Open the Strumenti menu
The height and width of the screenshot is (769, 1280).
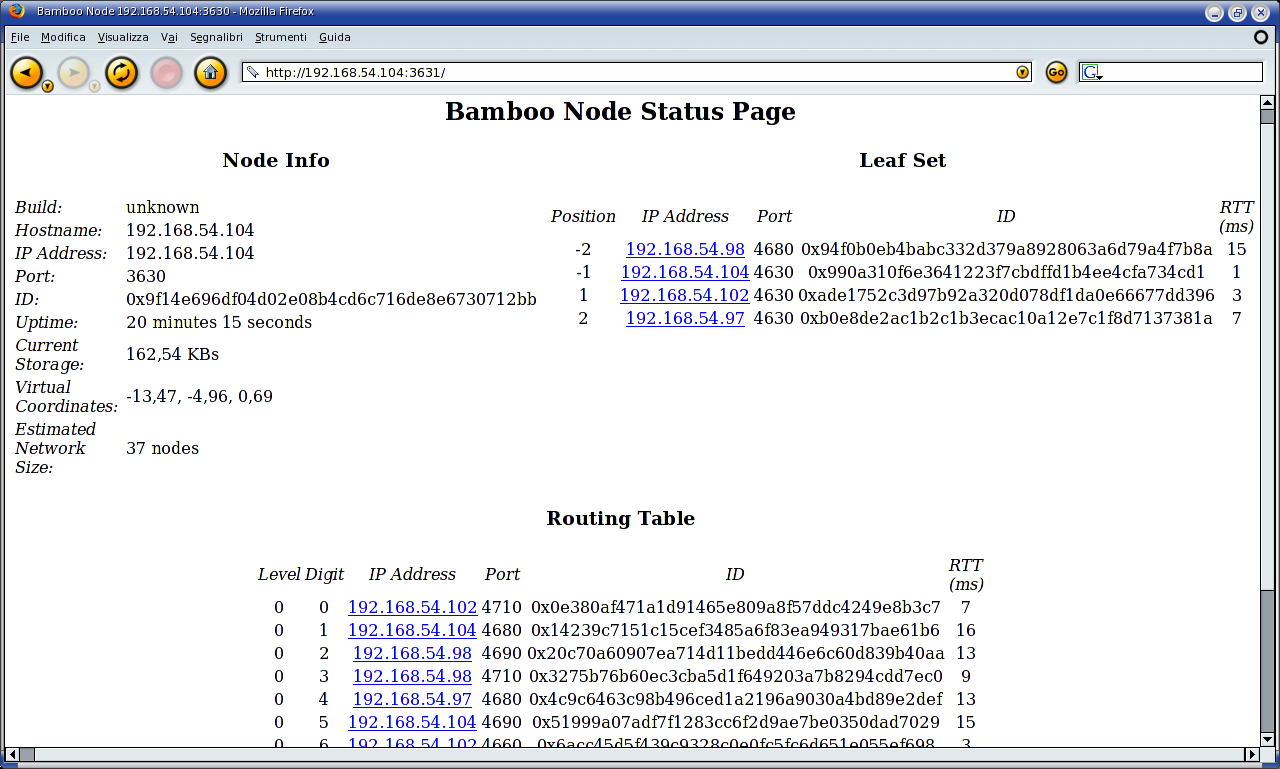click(x=281, y=37)
